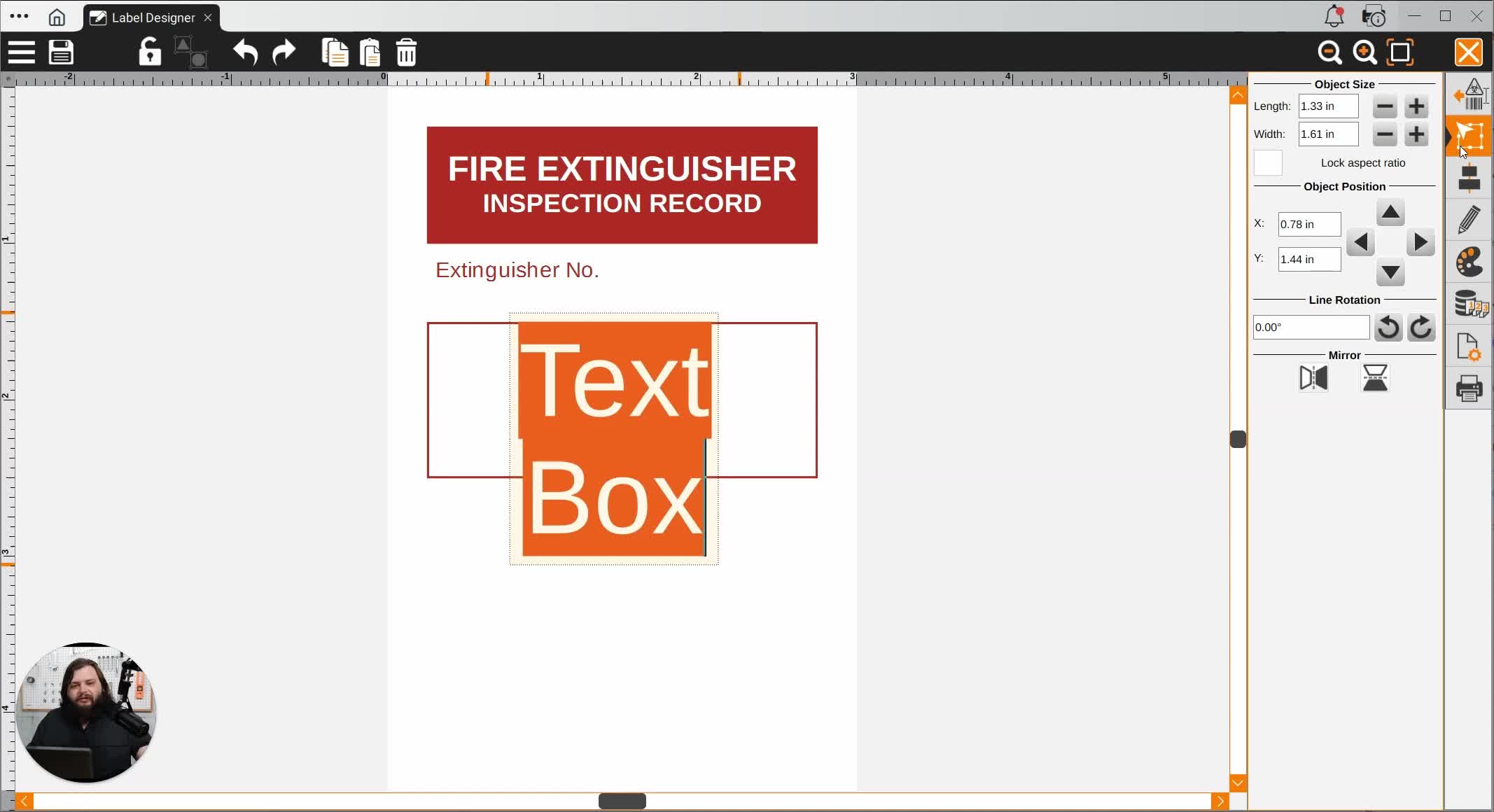Delete the selected object with trash icon
1494x812 pixels.
[x=407, y=52]
